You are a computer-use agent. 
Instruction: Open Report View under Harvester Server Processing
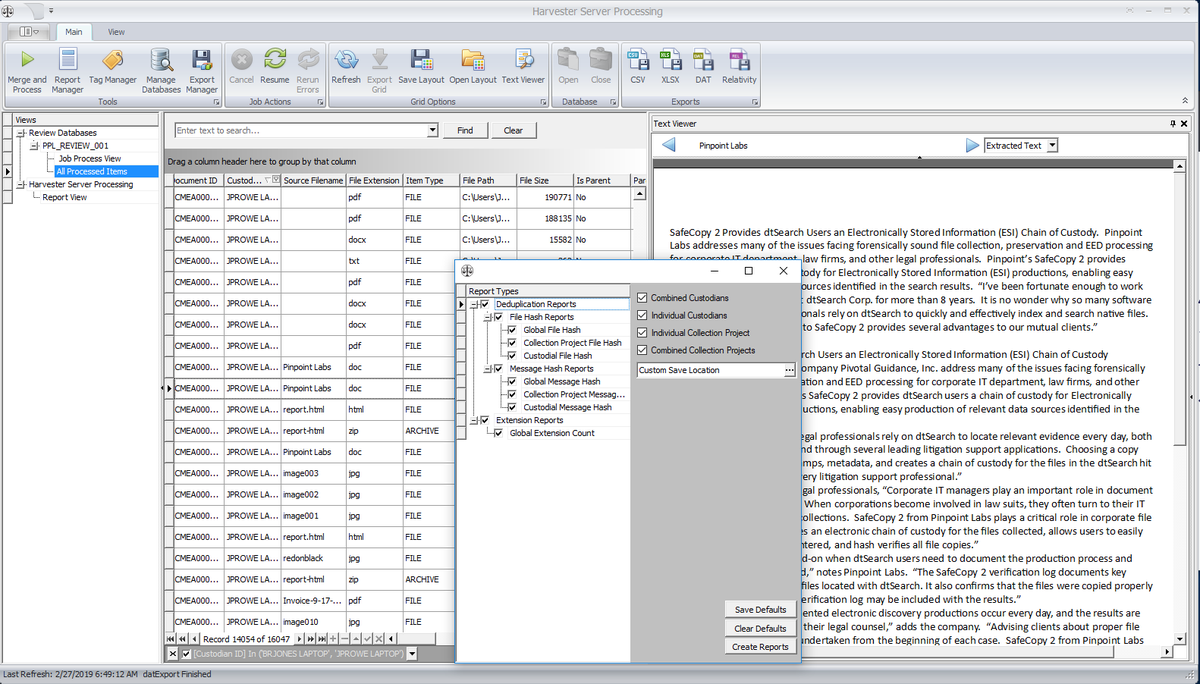pyautogui.click(x=65, y=197)
